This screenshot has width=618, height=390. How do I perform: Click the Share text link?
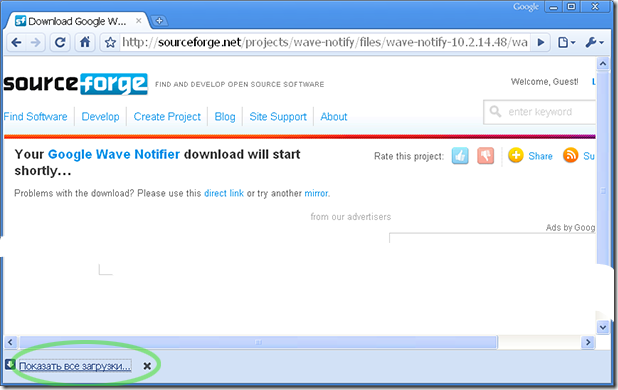[x=540, y=156]
